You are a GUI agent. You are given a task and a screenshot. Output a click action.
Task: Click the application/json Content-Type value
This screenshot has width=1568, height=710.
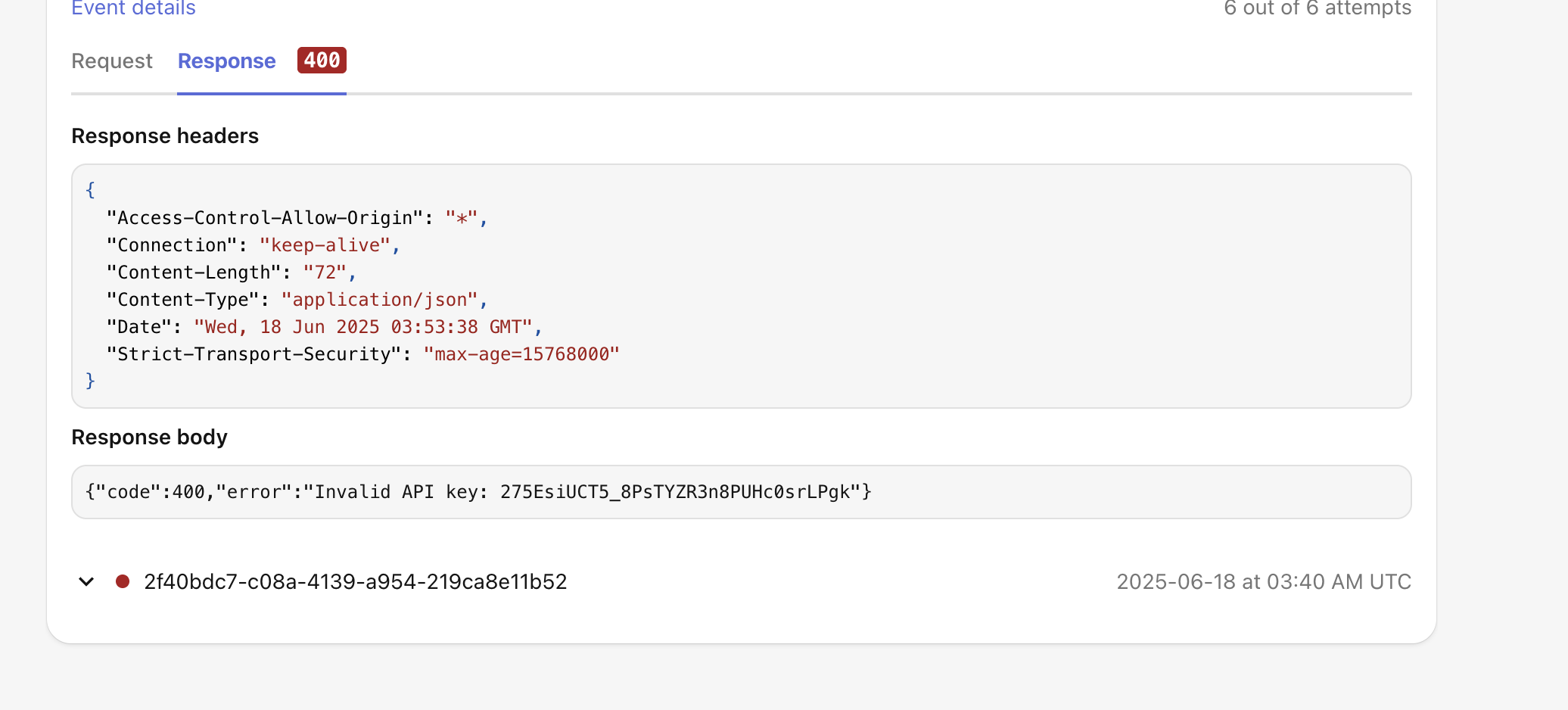[x=380, y=300]
